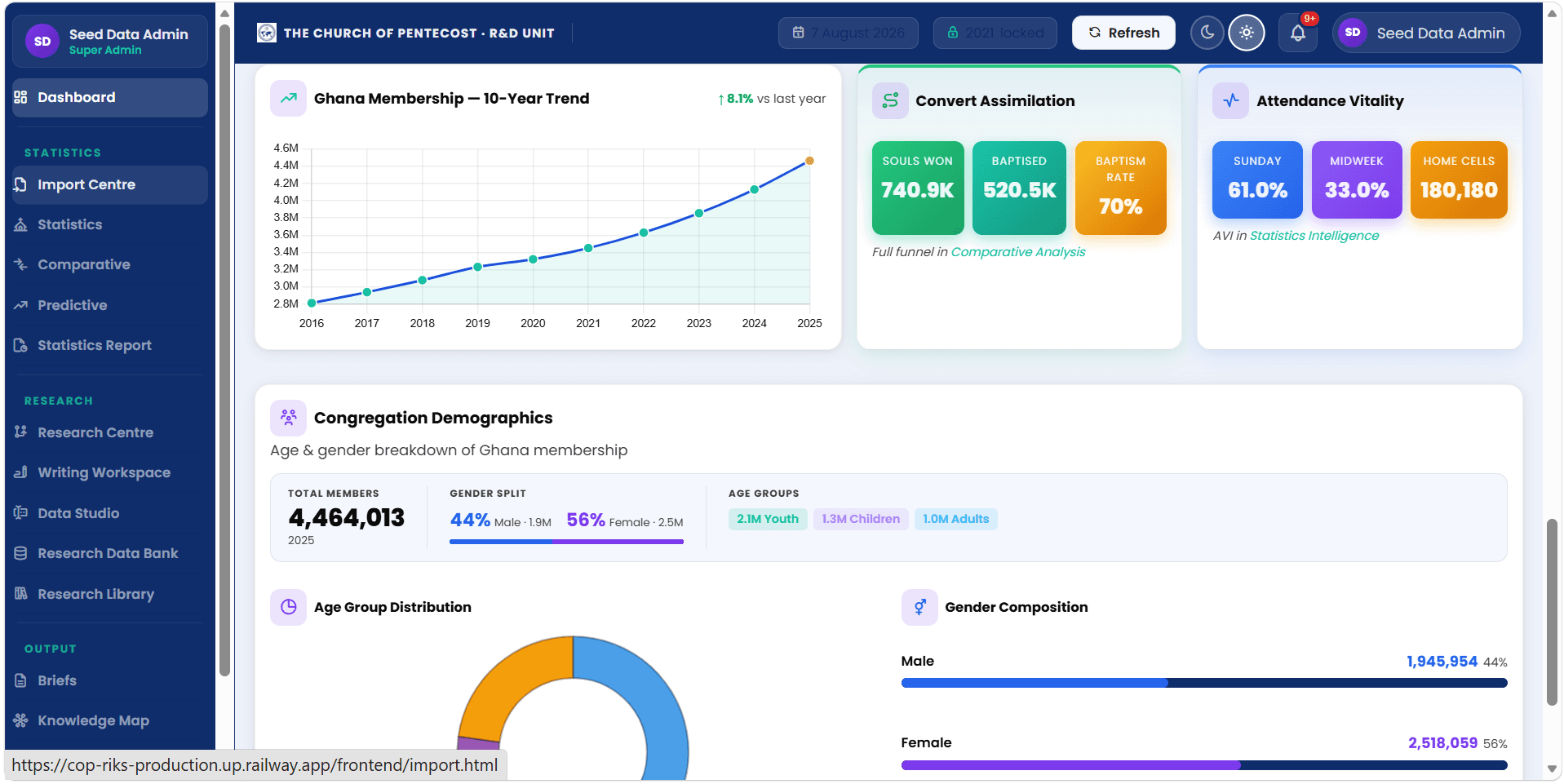
Task: Click the Import Centre file icon
Action: (x=21, y=185)
